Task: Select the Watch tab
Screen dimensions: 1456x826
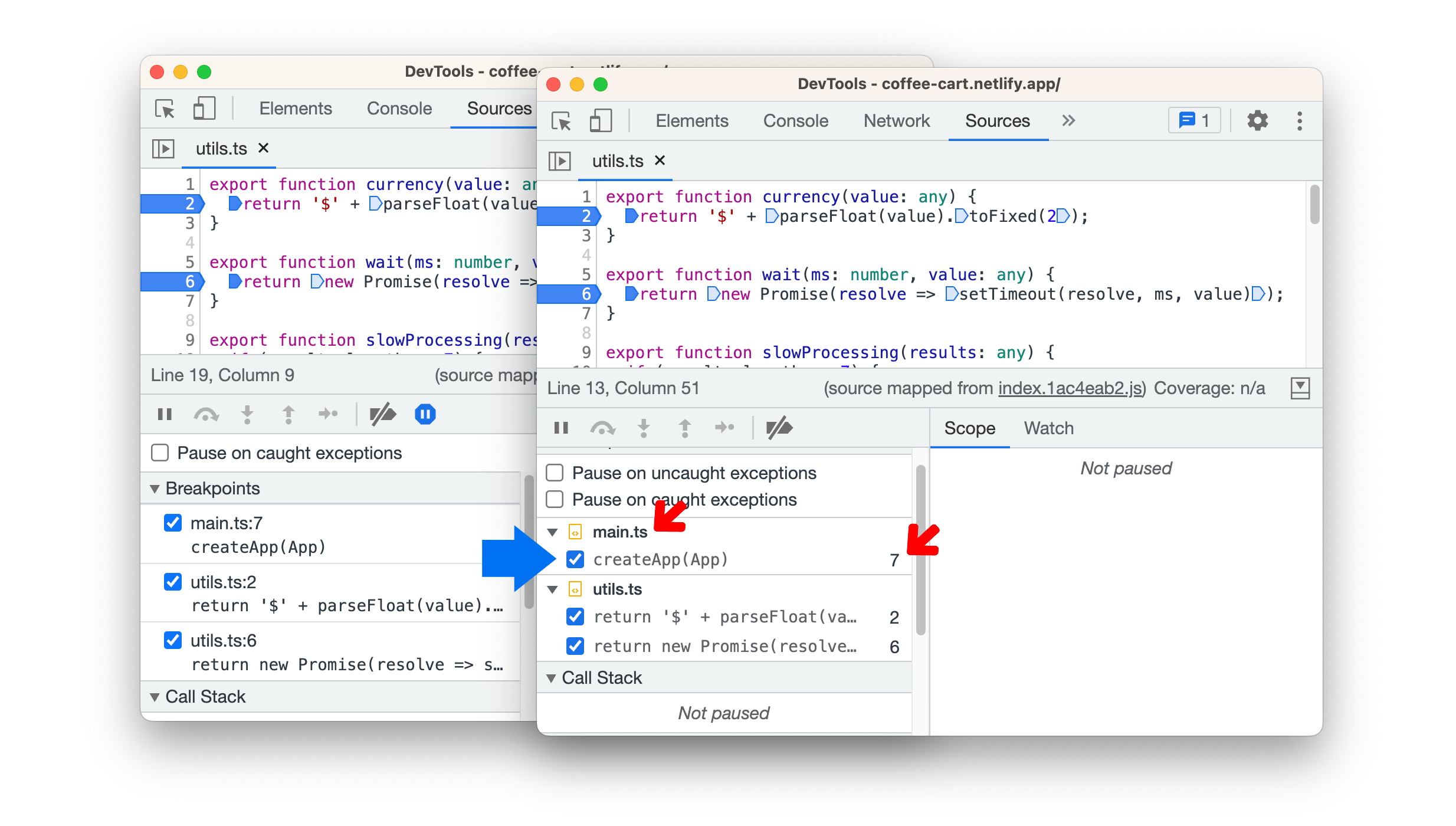Action: [1048, 428]
